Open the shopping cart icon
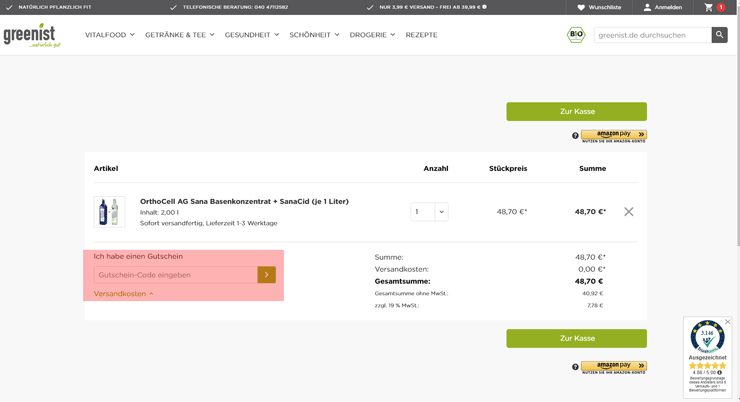Viewport: 740px width, 402px height. pyautogui.click(x=708, y=7)
